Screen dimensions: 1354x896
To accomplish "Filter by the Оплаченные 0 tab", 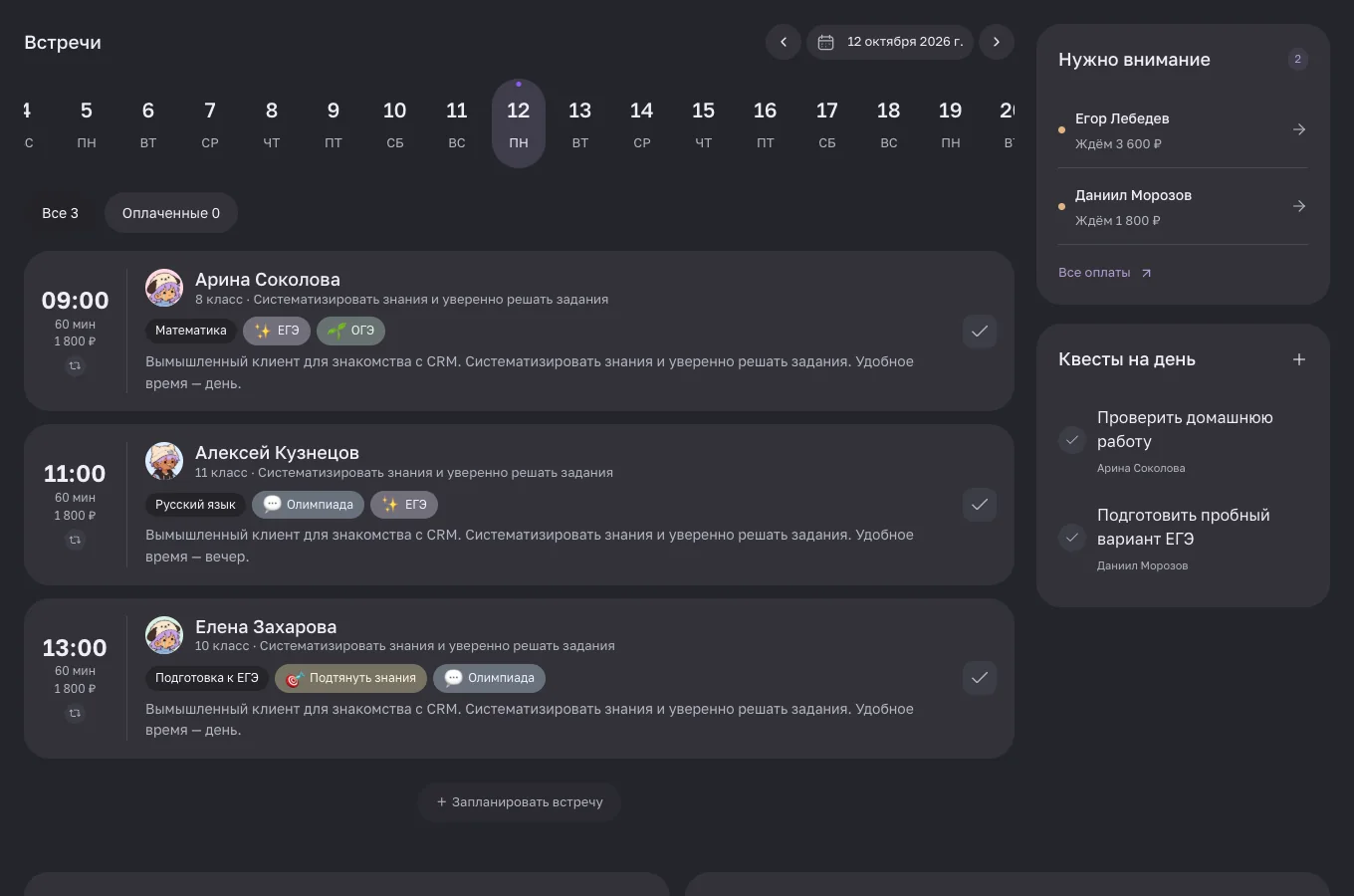I will [171, 213].
